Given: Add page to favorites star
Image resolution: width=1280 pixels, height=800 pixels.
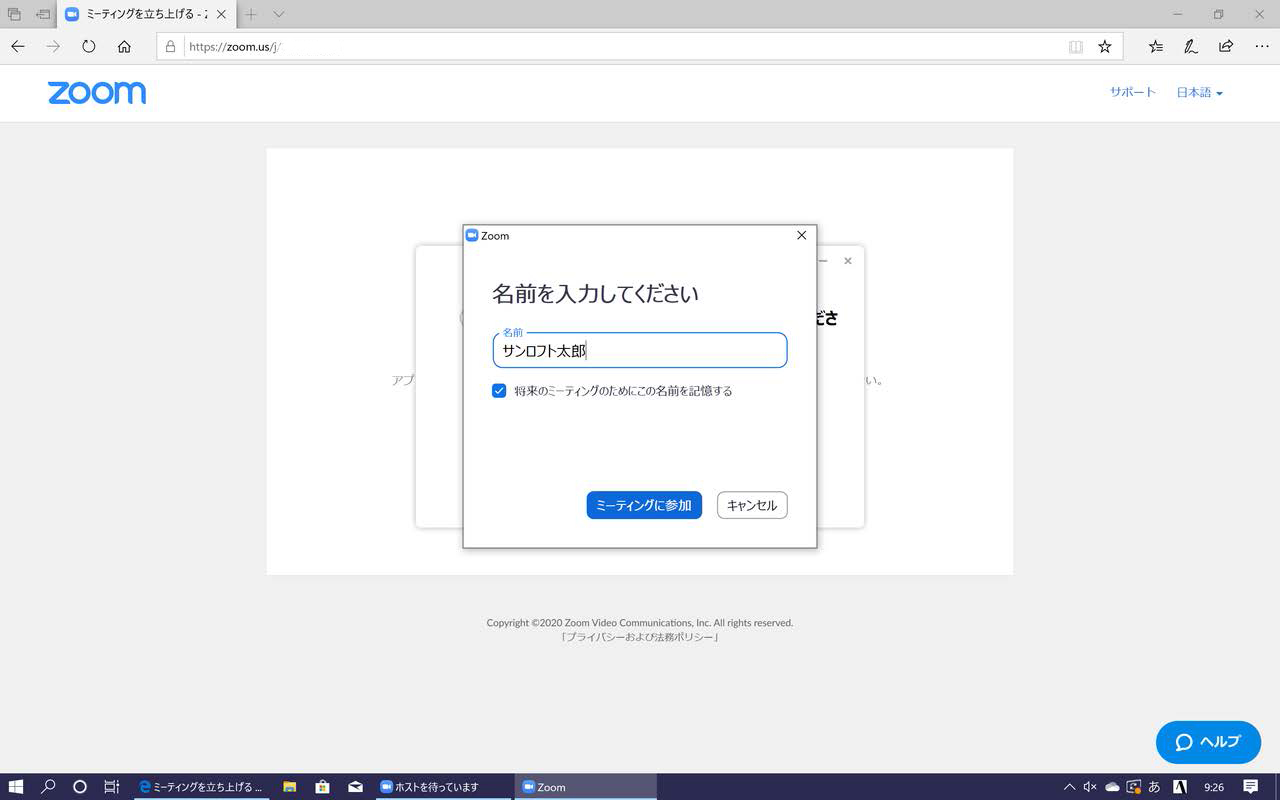Looking at the screenshot, I should coord(1105,46).
